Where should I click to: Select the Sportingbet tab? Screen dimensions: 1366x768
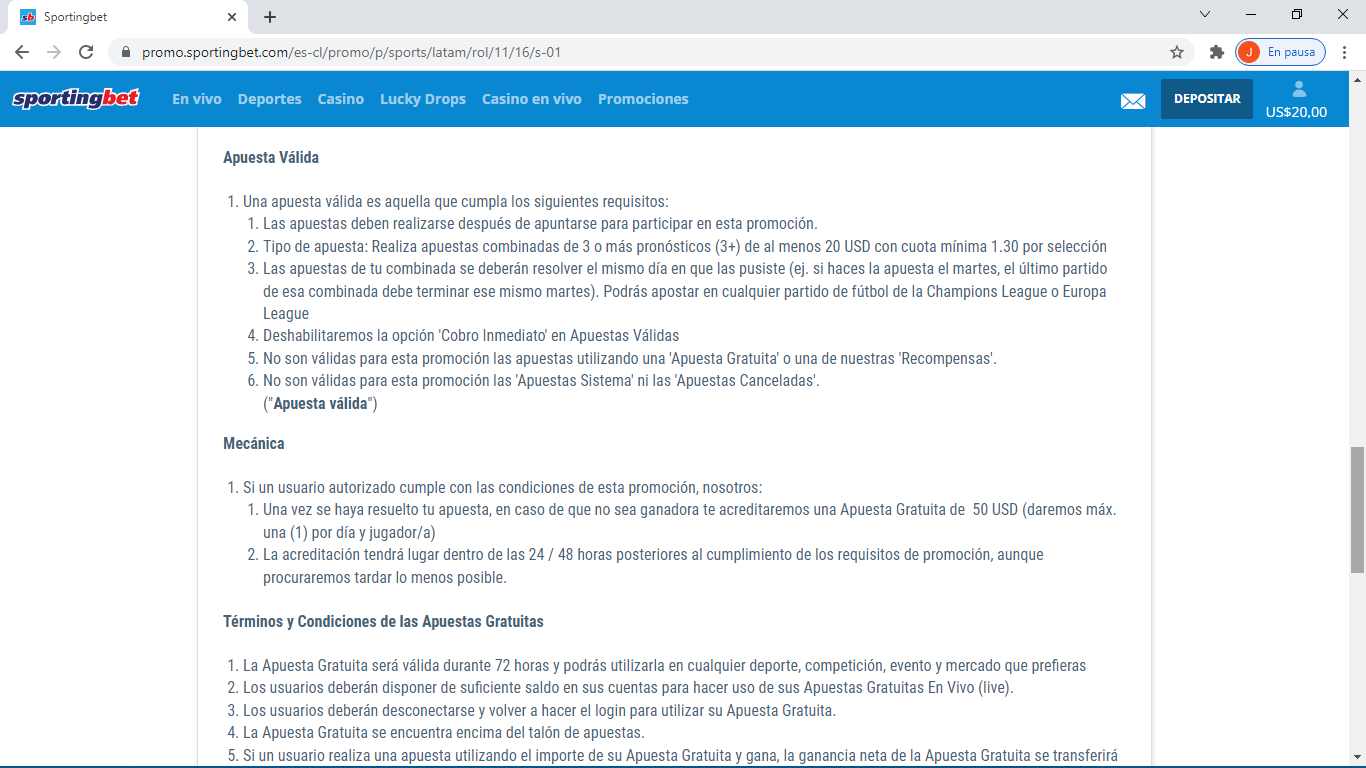pyautogui.click(x=128, y=17)
